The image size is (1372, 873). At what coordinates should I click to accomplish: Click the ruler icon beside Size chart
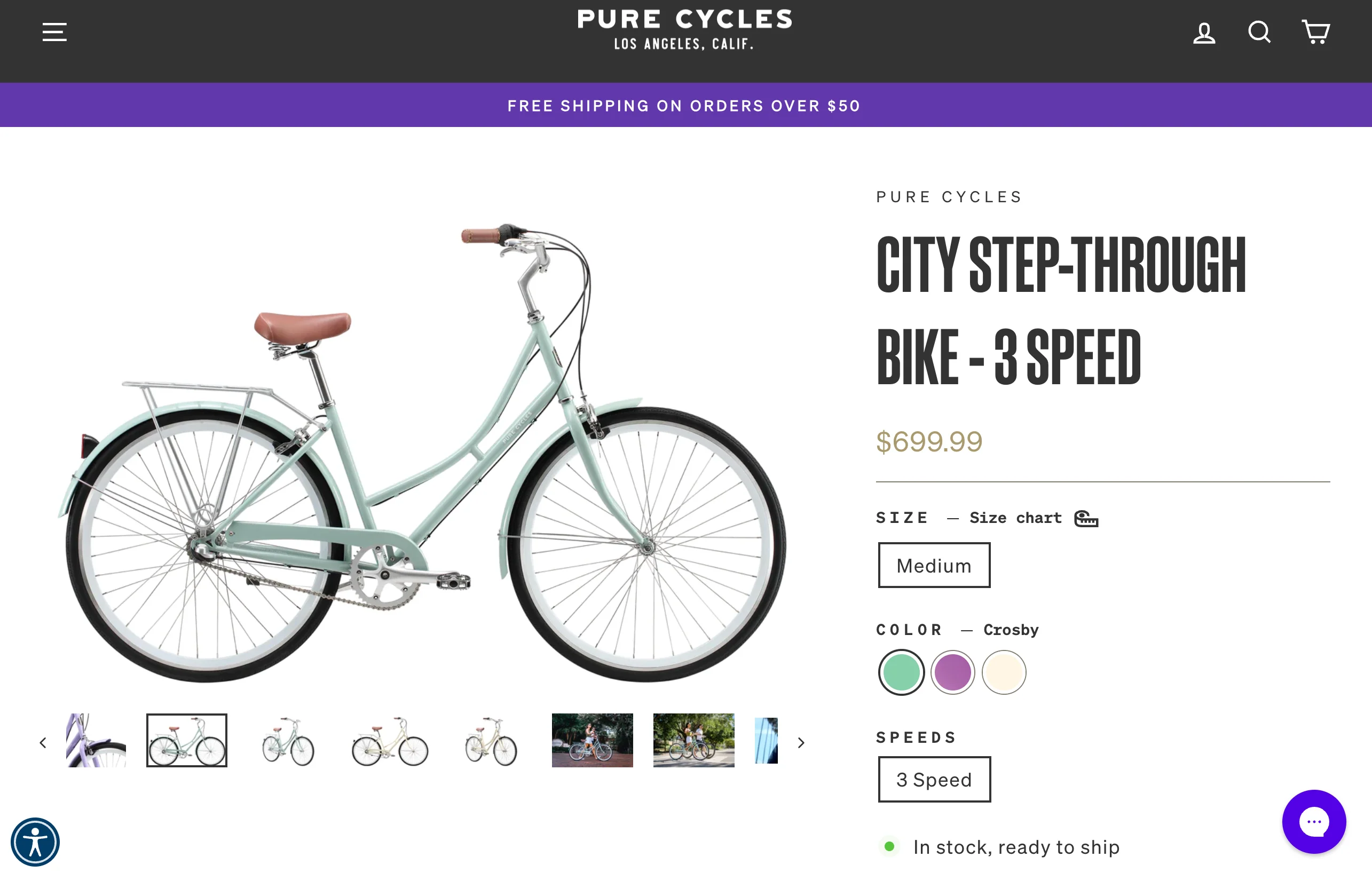click(1085, 518)
